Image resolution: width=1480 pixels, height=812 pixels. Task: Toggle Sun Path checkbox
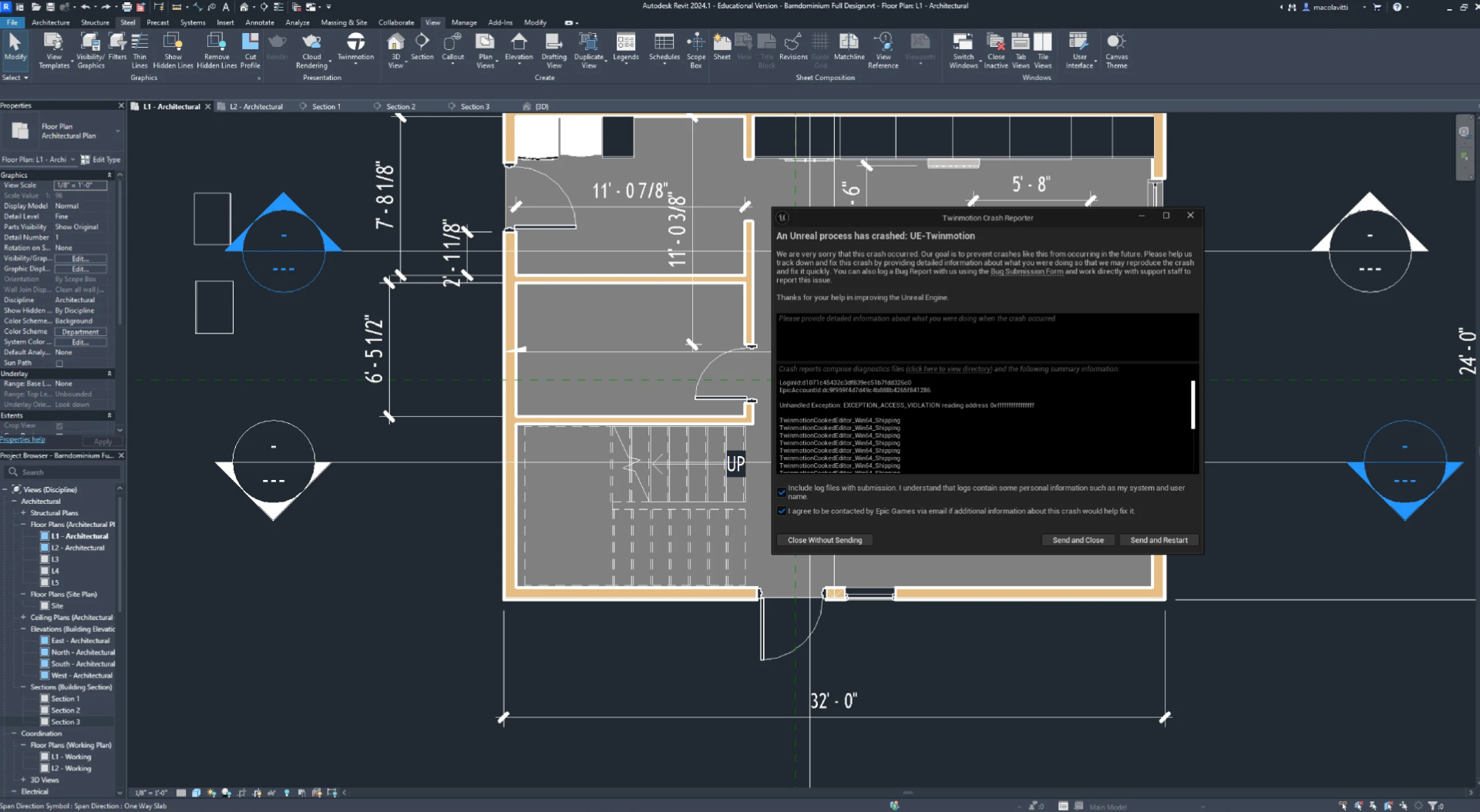(x=59, y=363)
